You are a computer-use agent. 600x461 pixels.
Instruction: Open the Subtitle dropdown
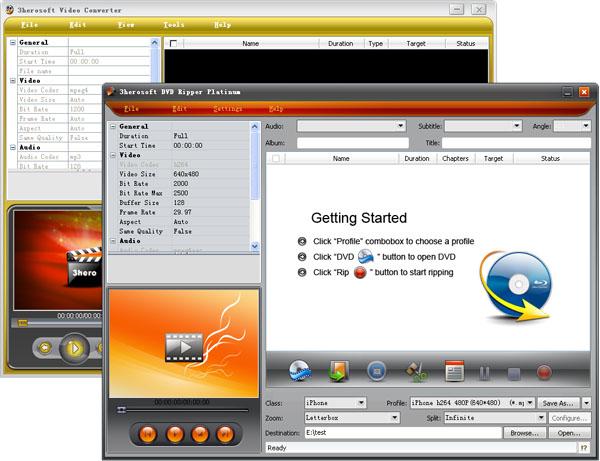517,126
